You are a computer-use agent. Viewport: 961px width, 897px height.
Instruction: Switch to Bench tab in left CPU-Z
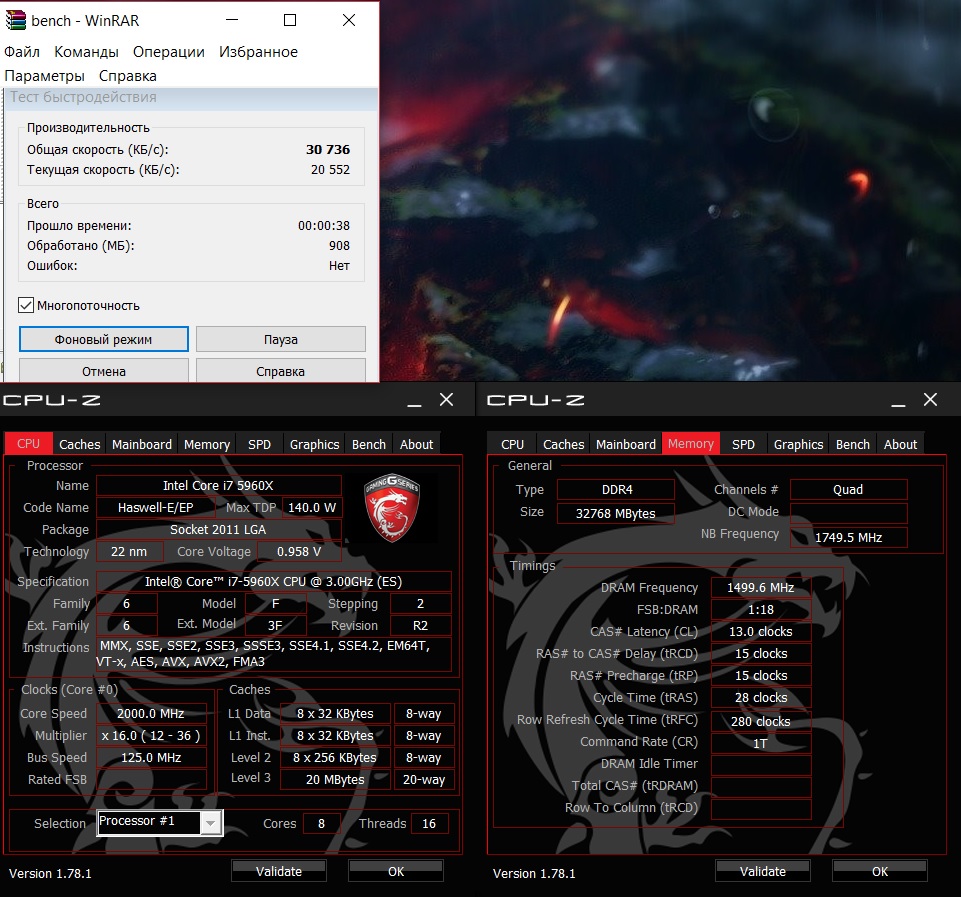point(369,444)
